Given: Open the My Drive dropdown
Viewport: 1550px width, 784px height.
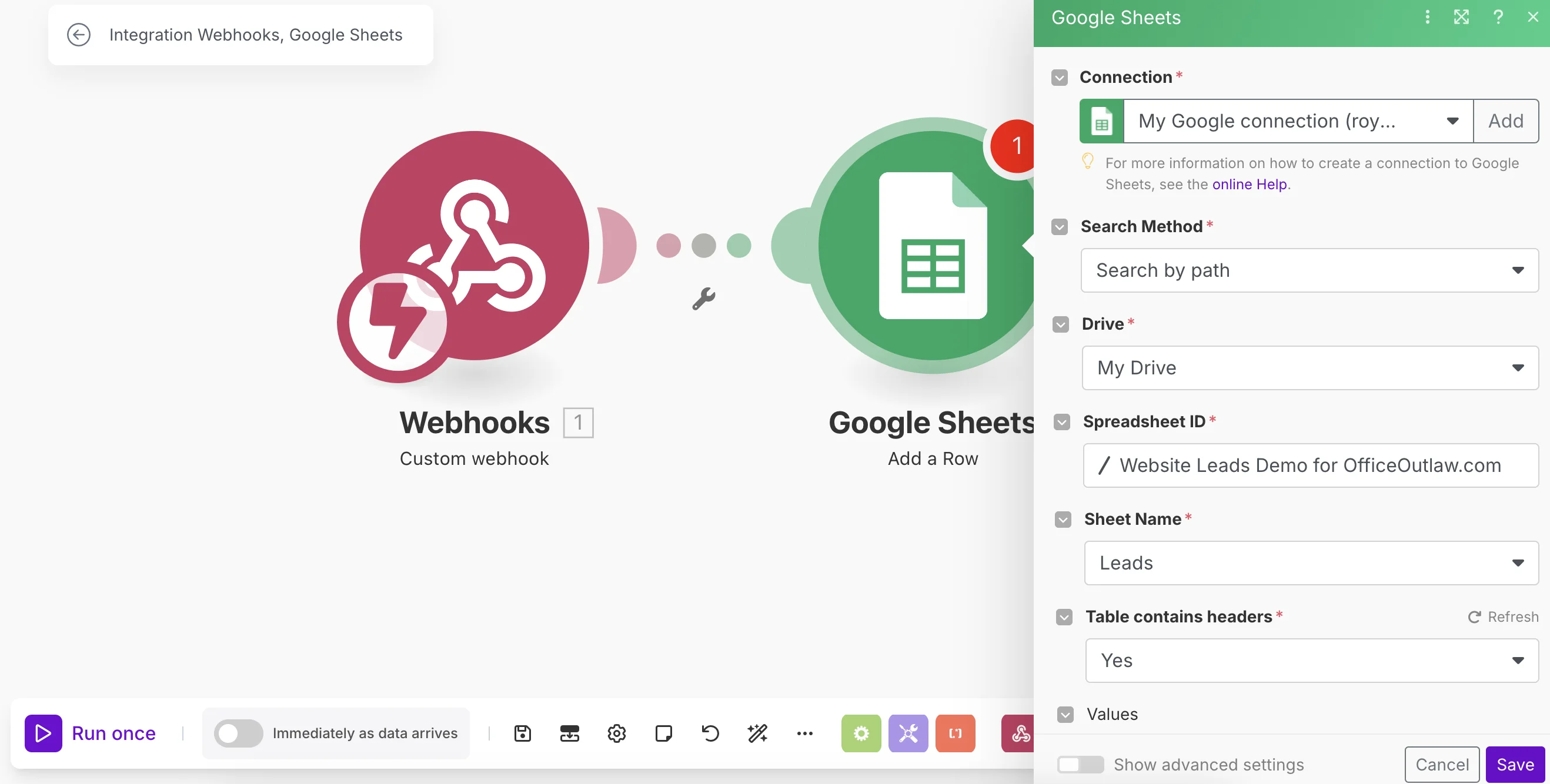Looking at the screenshot, I should tap(1310, 367).
